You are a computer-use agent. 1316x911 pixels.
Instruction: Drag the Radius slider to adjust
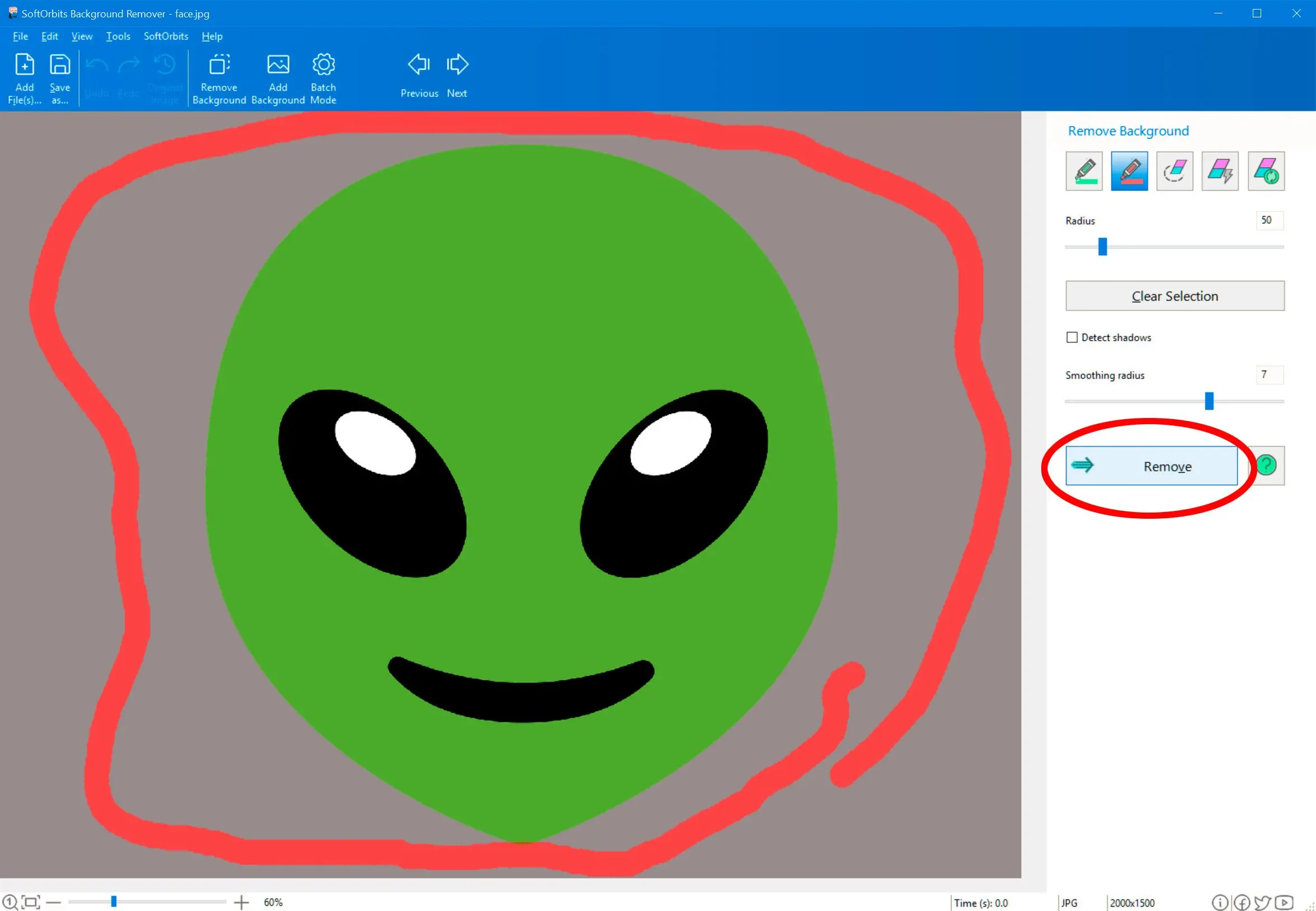[x=1102, y=247]
